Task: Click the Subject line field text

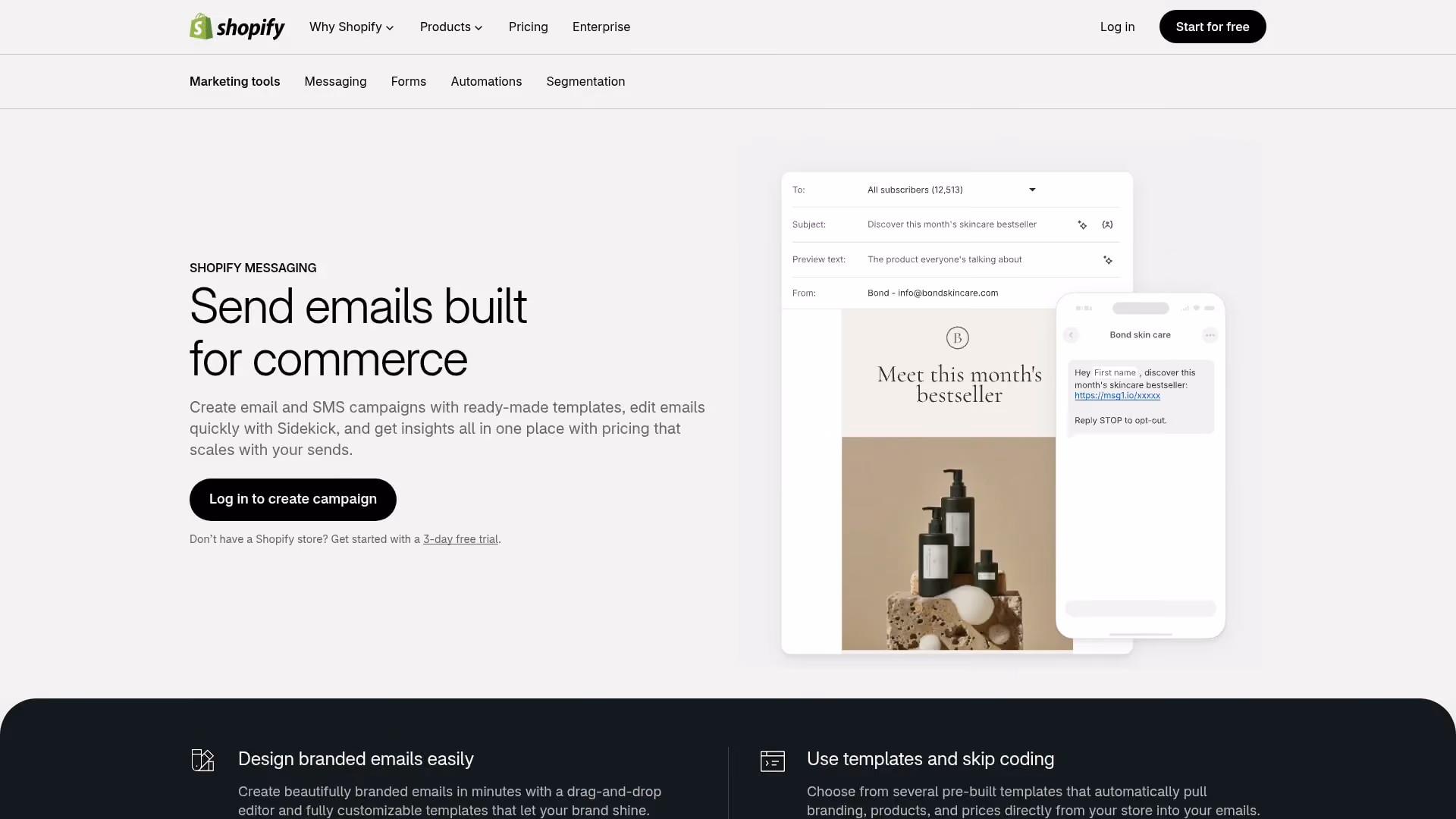Action: point(952,224)
